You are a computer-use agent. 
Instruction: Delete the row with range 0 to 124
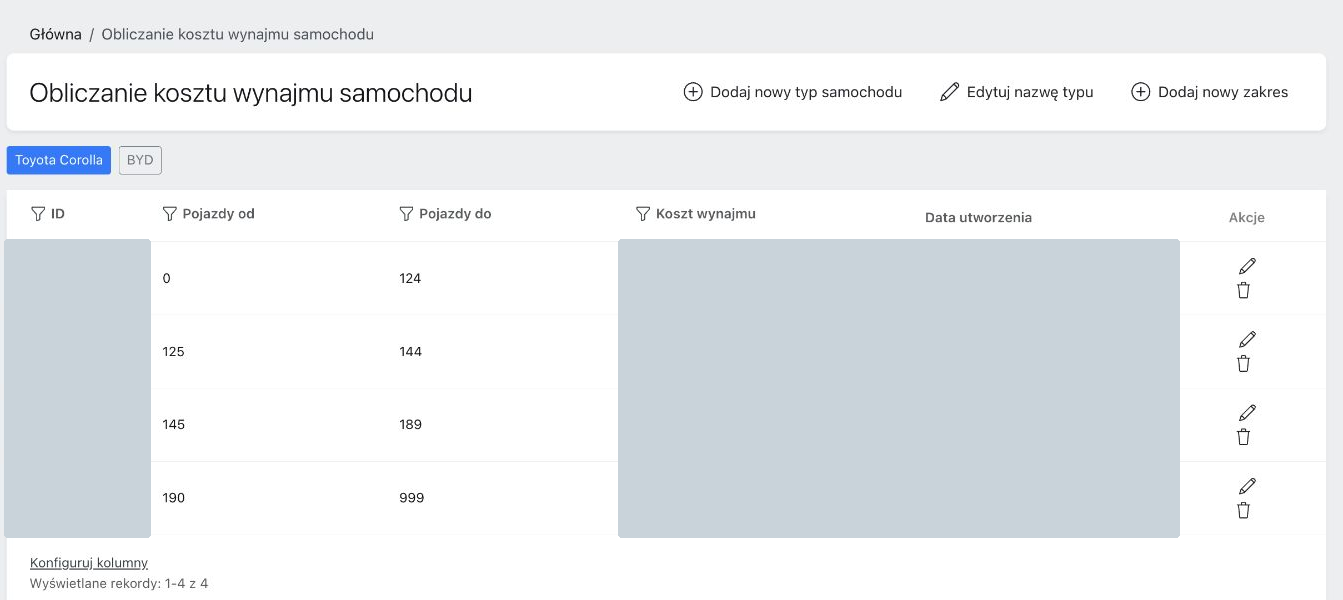coord(1244,290)
